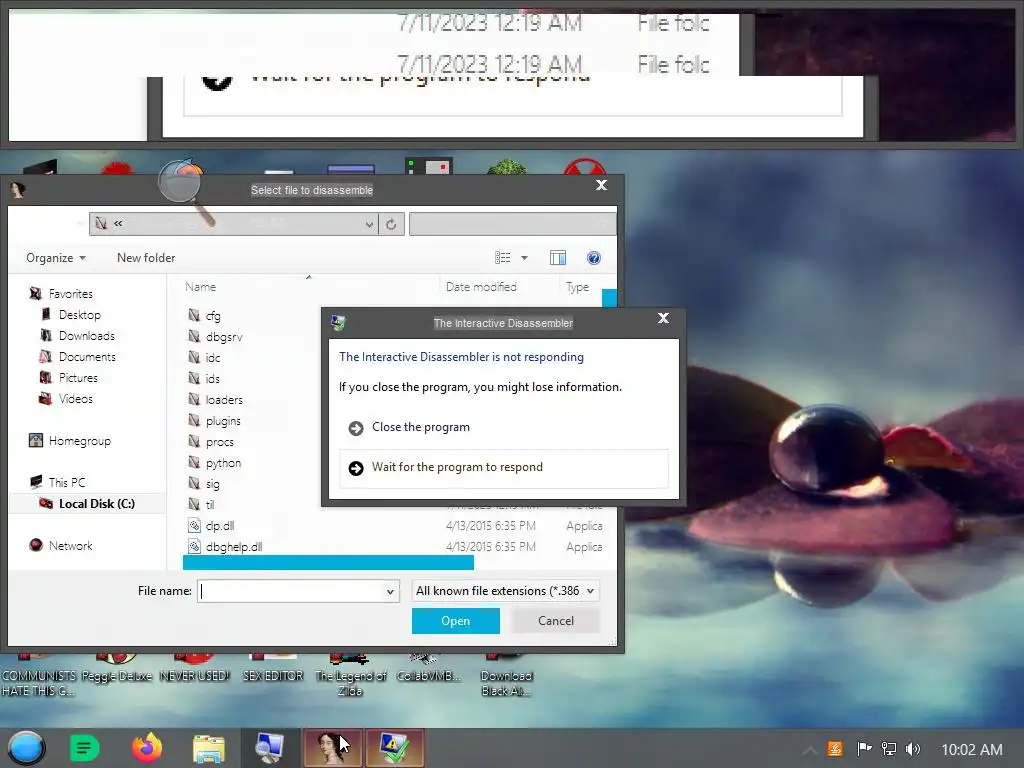Click the File name input field
1024x768 pixels.
tap(291, 591)
